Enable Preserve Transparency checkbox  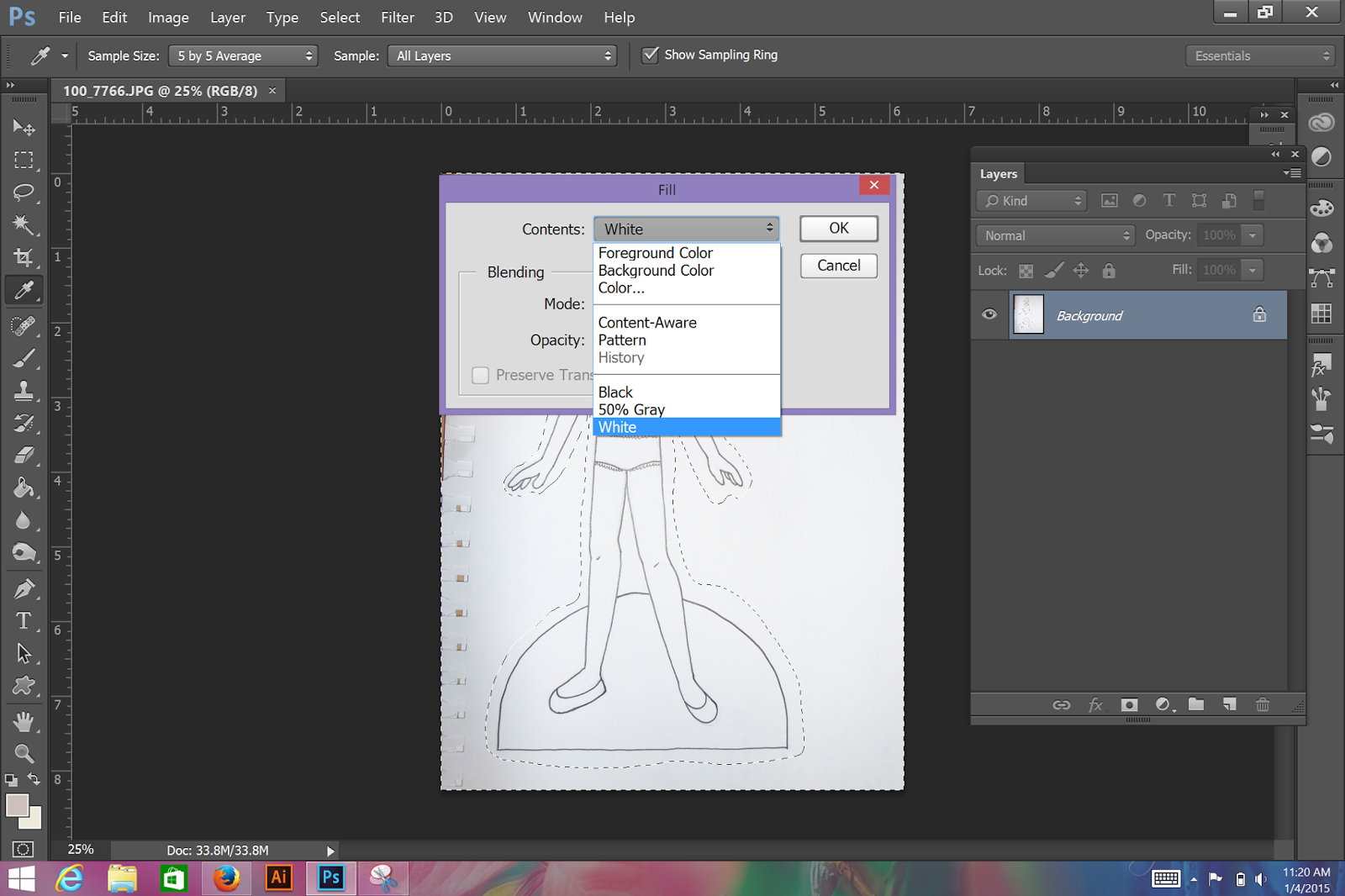click(481, 376)
